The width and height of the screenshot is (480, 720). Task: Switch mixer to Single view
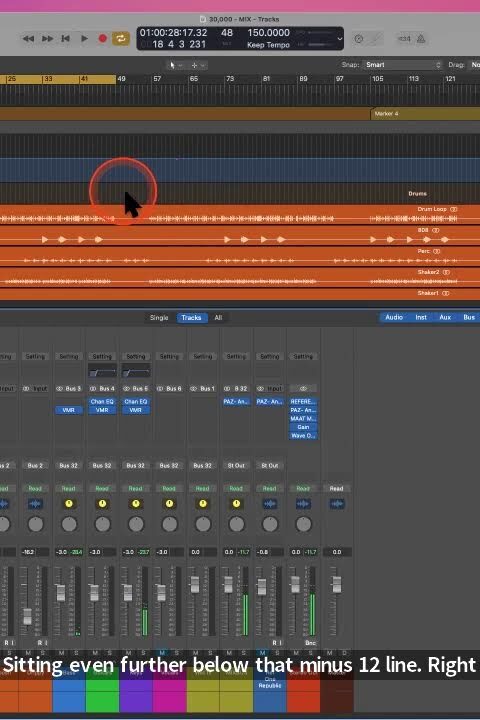click(159, 318)
